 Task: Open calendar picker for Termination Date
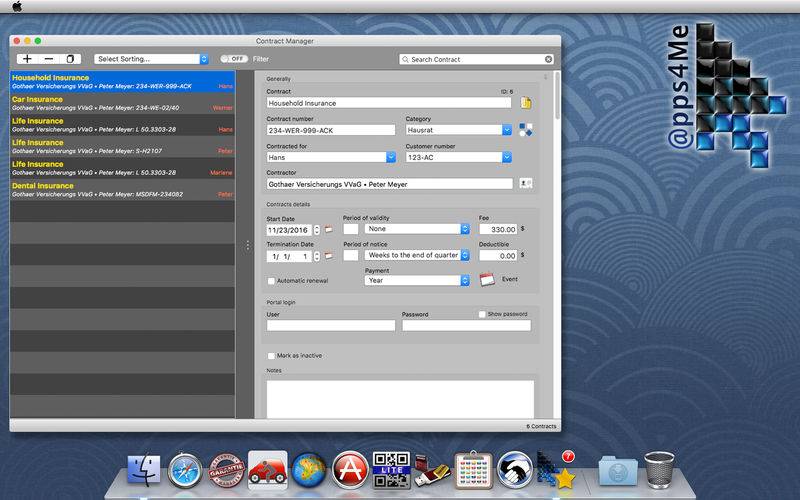click(x=329, y=256)
